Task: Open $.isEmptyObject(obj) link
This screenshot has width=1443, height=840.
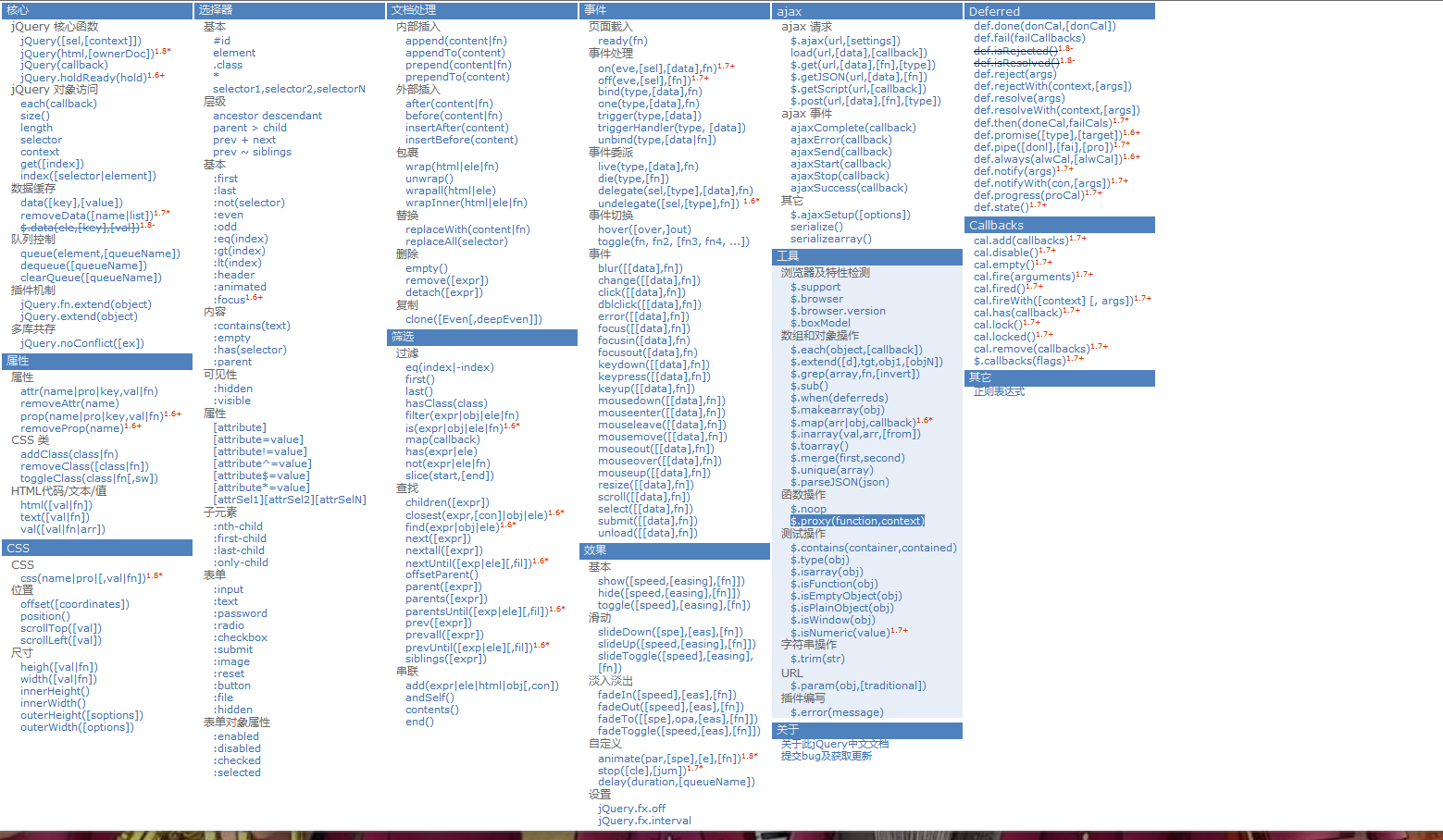Action: click(846, 596)
